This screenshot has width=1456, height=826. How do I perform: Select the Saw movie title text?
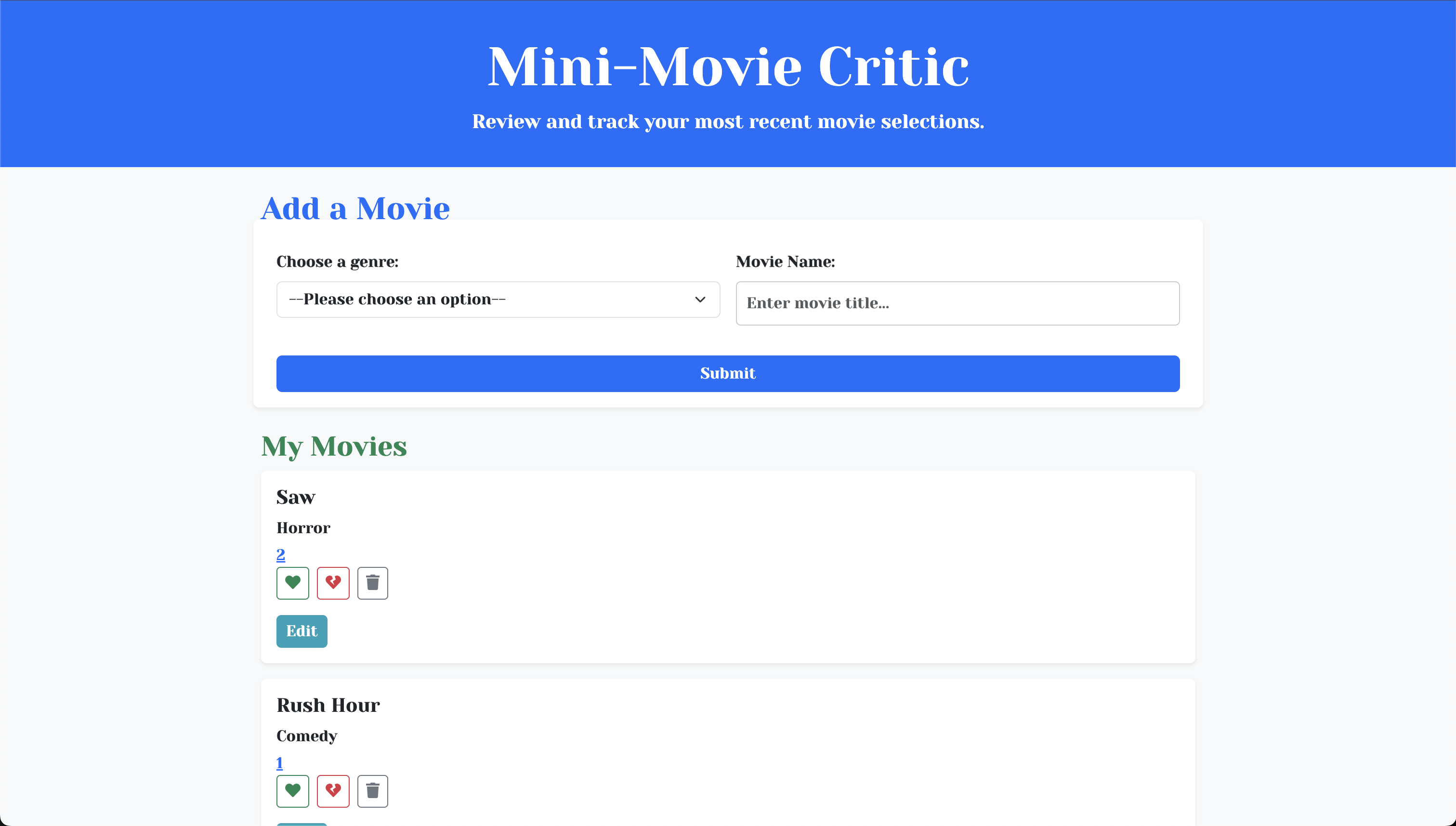tap(296, 497)
